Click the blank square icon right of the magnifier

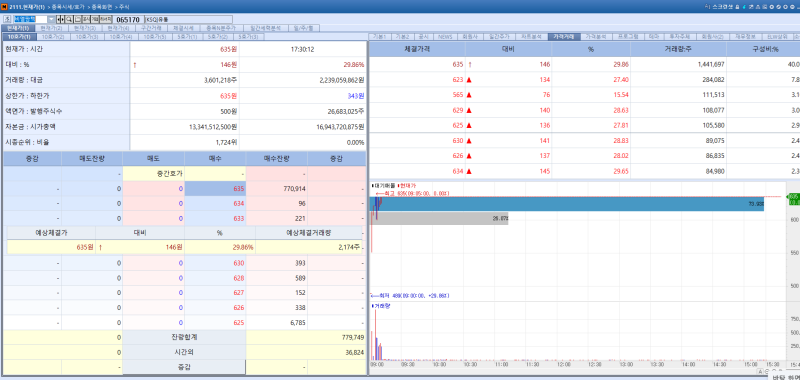(78, 19)
